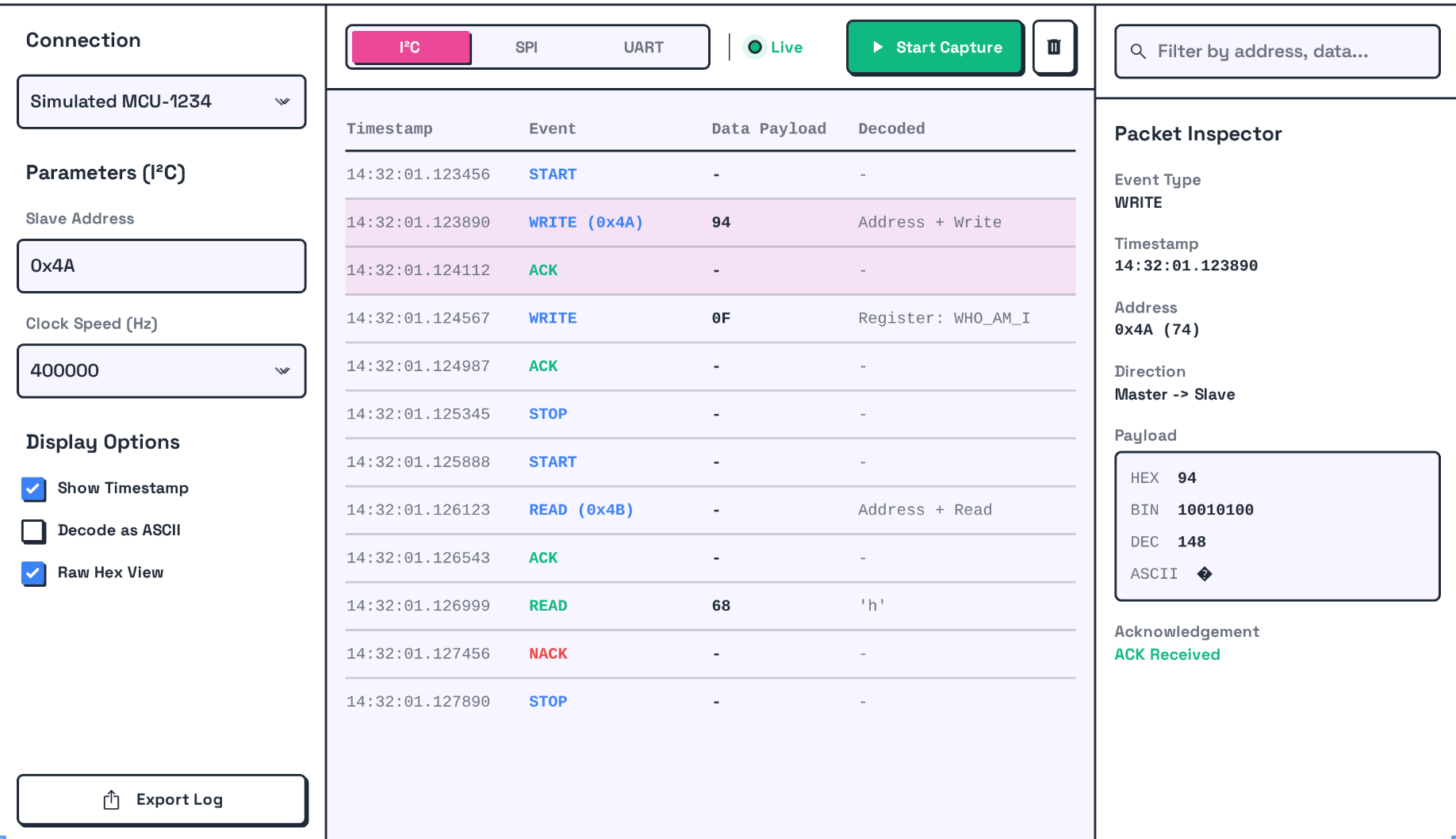Select the NACK event row
The height and width of the screenshot is (839, 1456).
[710, 654]
